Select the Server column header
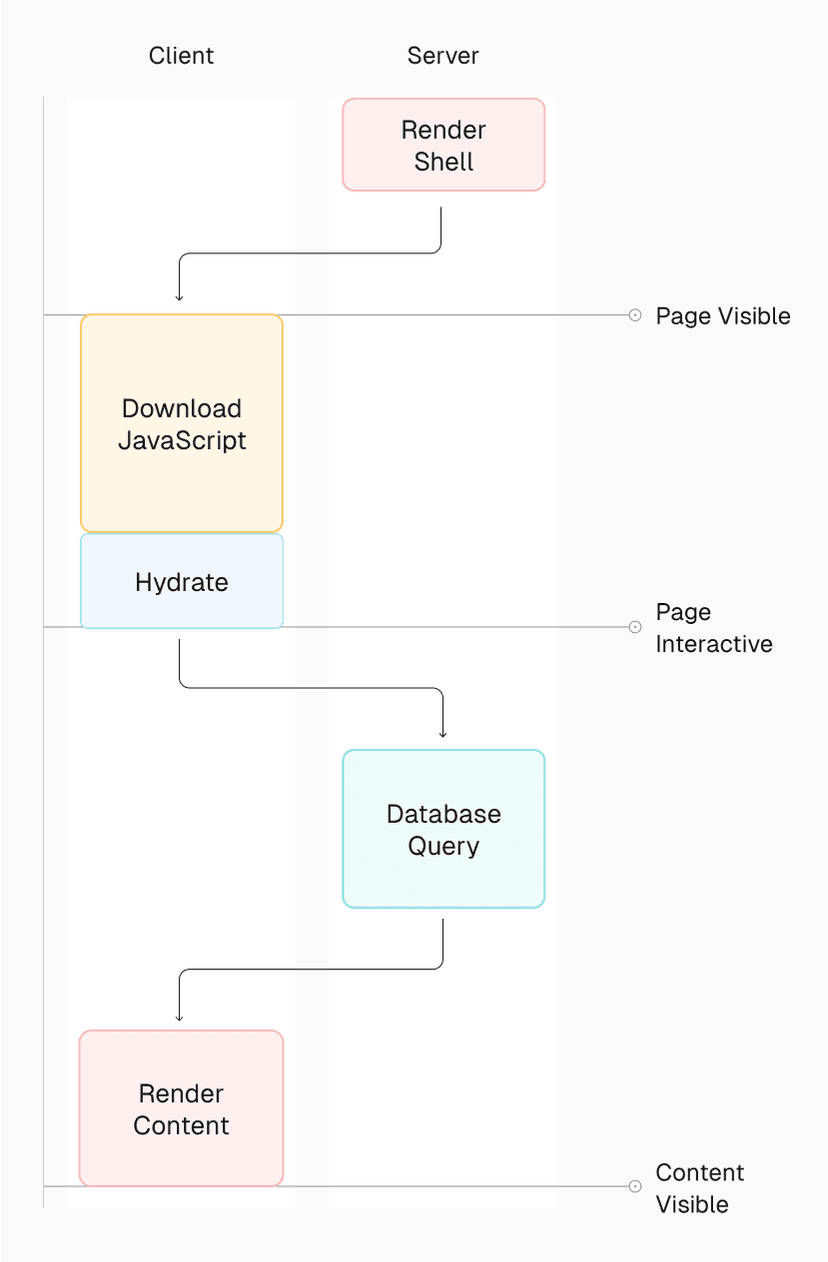Viewport: 828px width, 1262px height. click(x=443, y=56)
